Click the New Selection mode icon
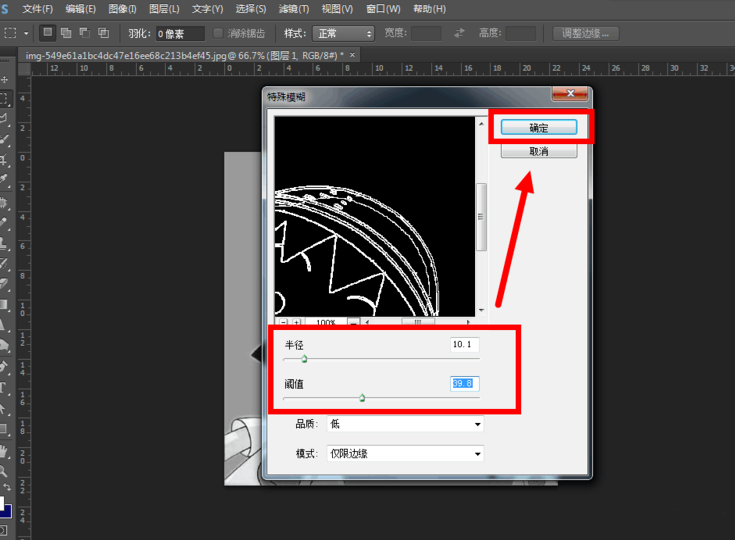735x540 pixels. pos(48,33)
